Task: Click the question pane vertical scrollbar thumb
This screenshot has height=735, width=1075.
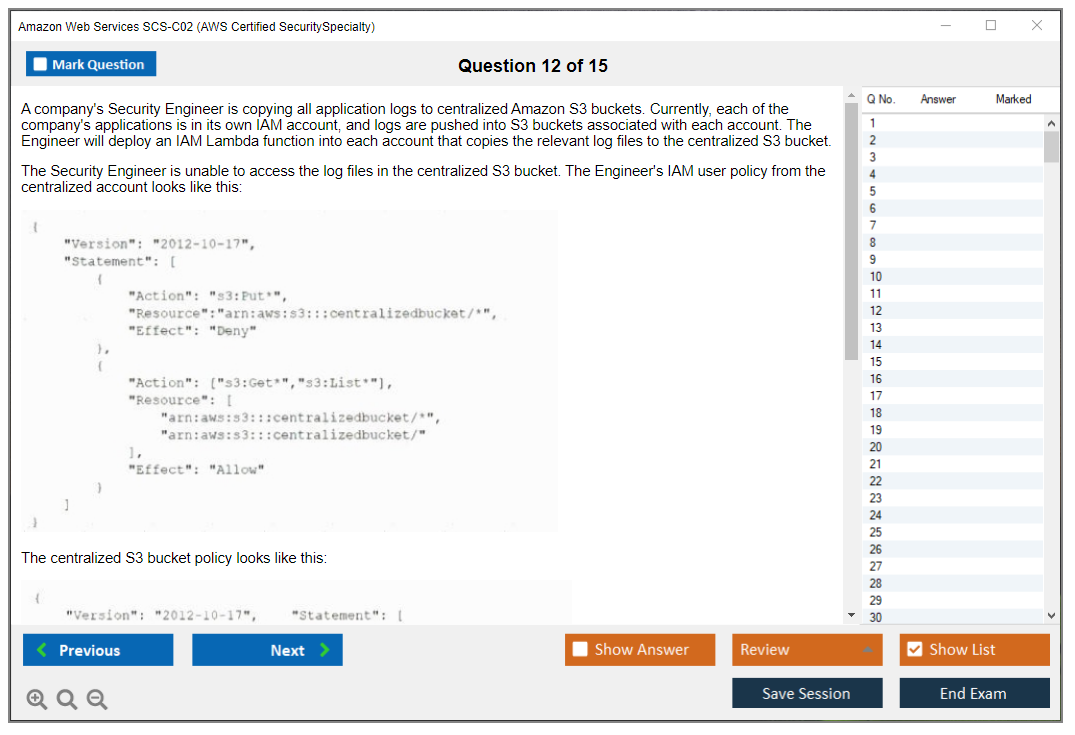Action: 851,230
